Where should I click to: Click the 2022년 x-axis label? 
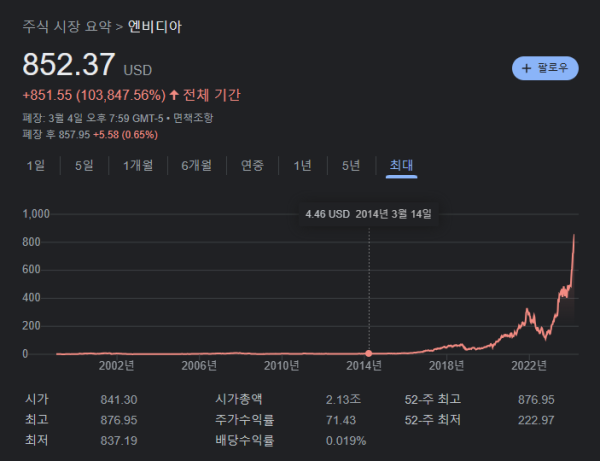pyautogui.click(x=529, y=366)
